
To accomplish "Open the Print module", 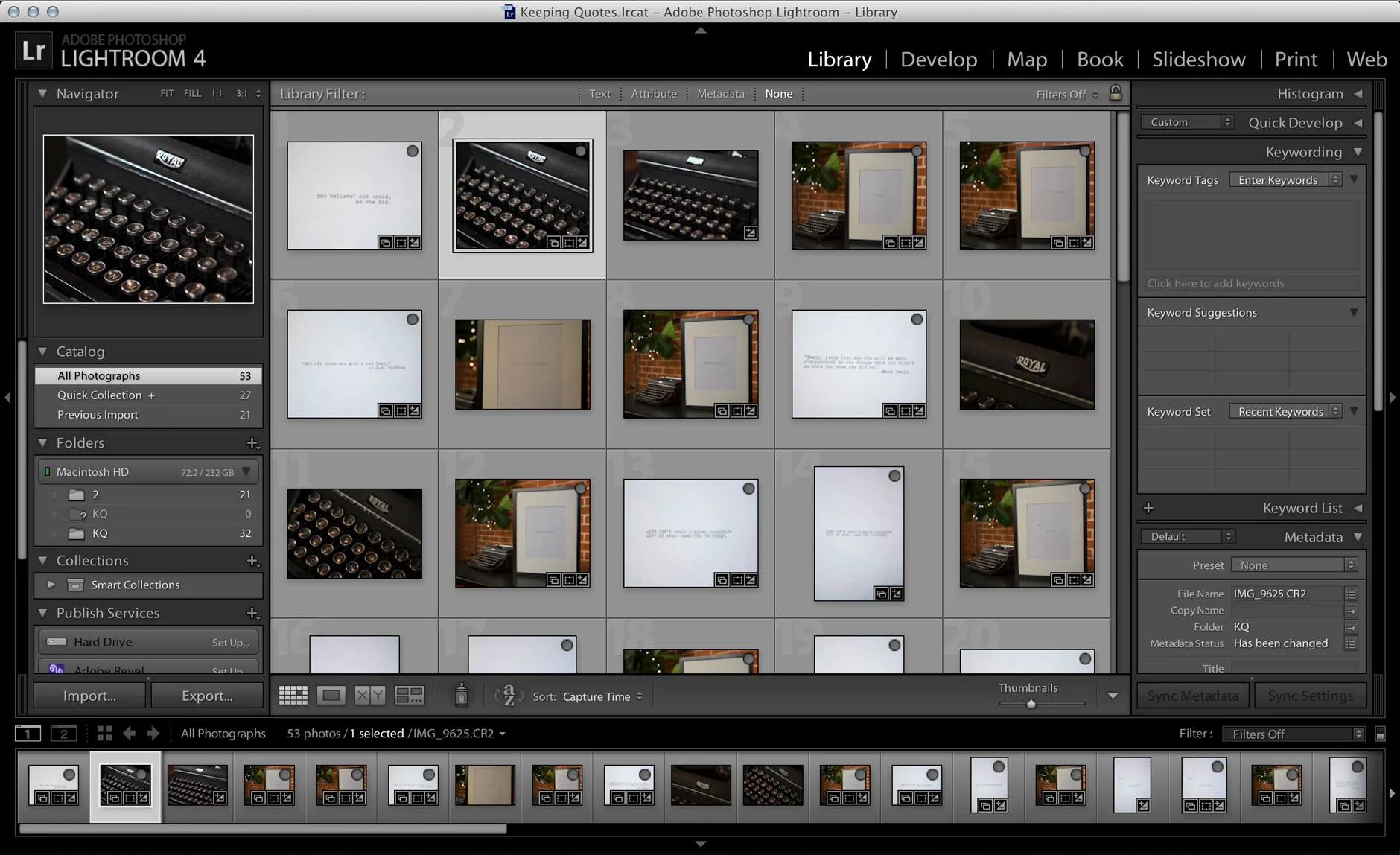I will point(1296,60).
